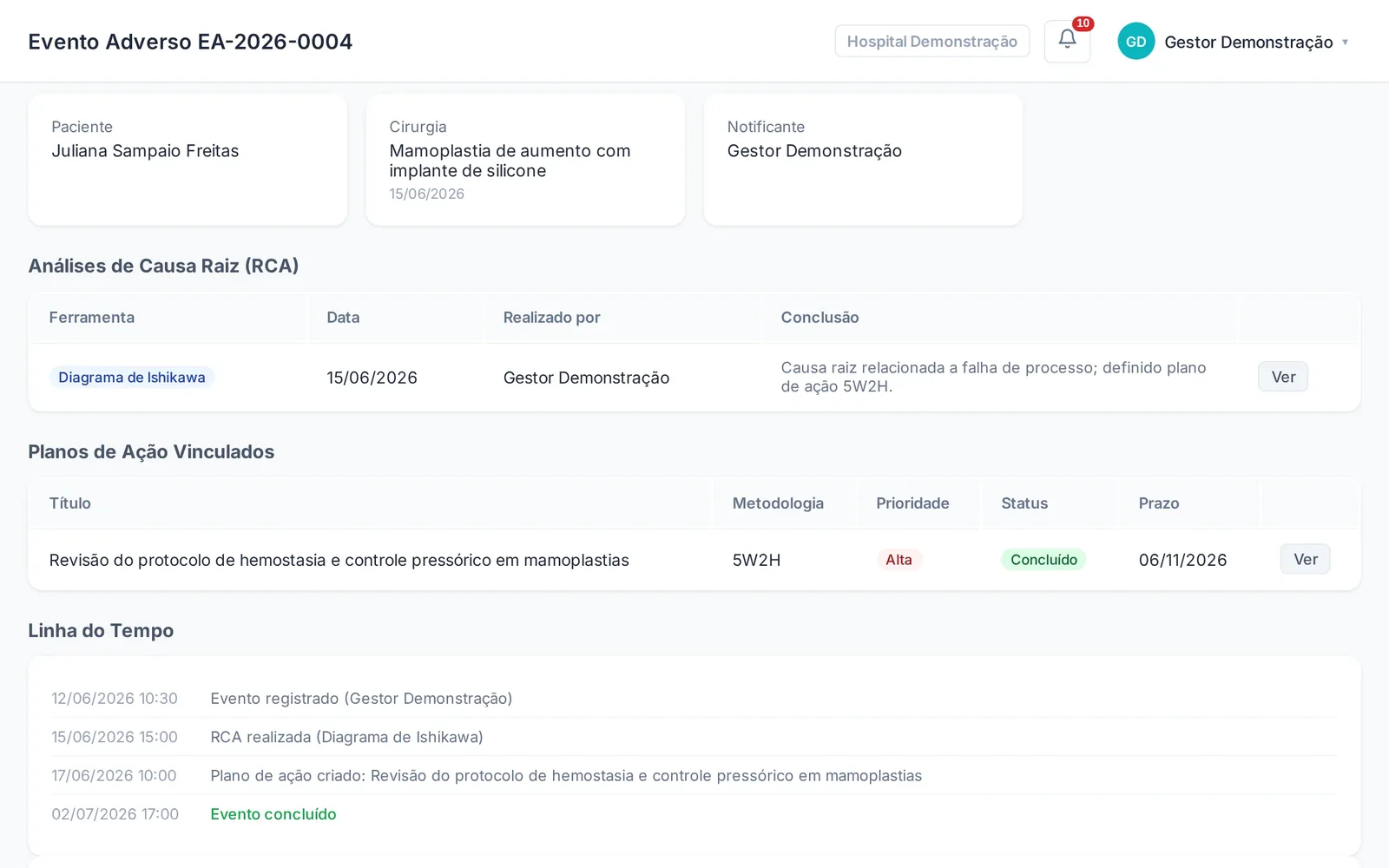Screen dimensions: 1389x868
Task: Click the Linha do Tempo heading
Action: coord(101,630)
